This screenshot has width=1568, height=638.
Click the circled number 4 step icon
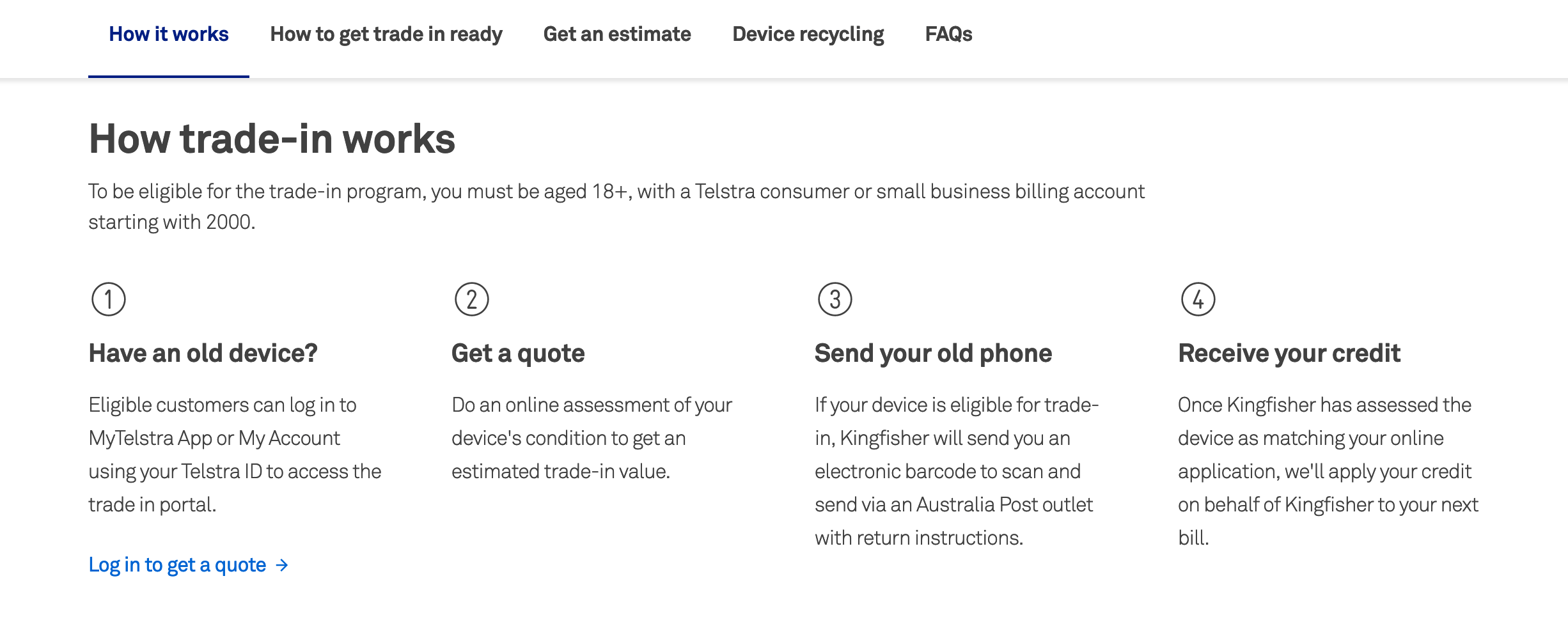(1198, 299)
